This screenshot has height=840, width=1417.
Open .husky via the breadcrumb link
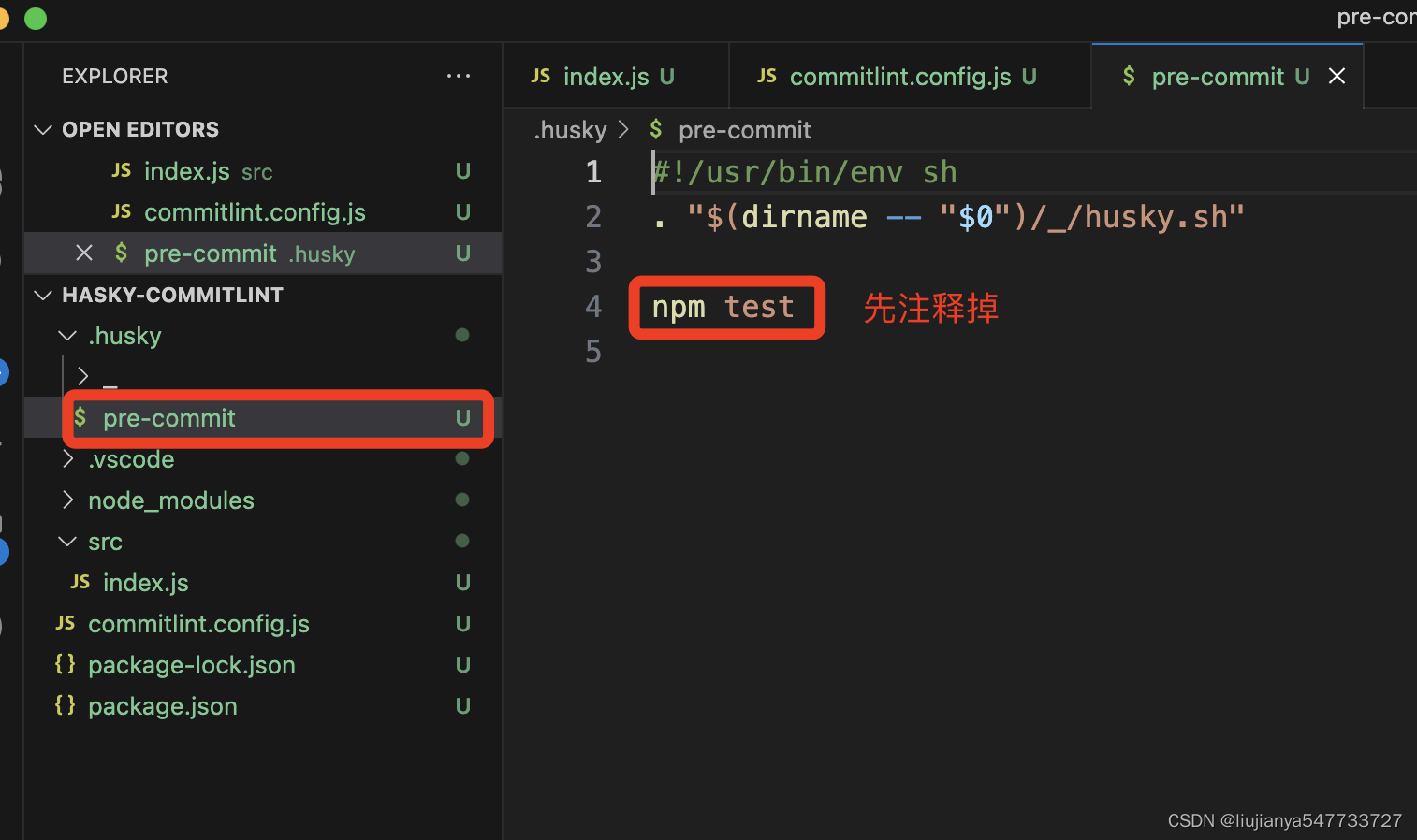[570, 130]
